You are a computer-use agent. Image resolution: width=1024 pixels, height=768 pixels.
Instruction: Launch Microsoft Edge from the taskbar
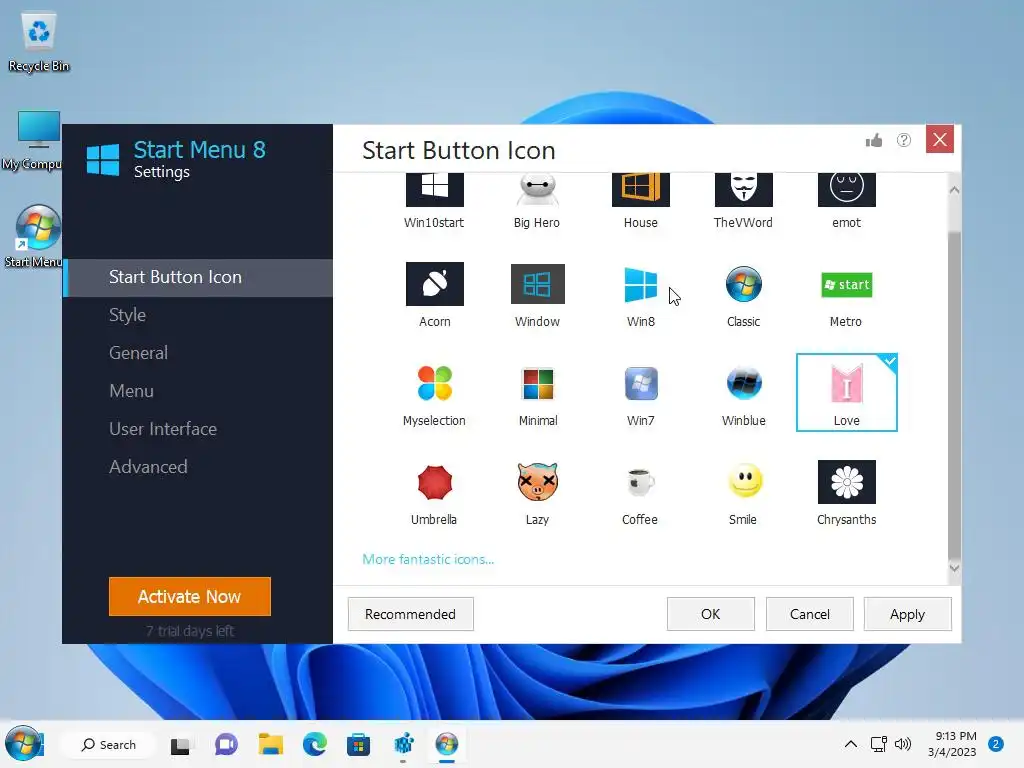click(x=315, y=744)
